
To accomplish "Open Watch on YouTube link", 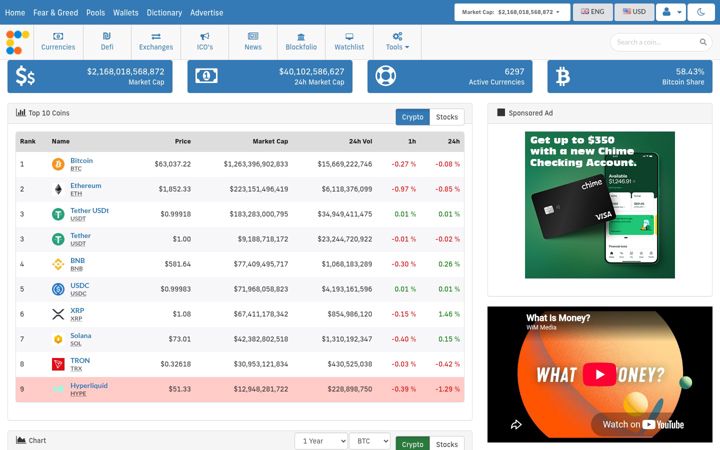I will click(x=643, y=425).
